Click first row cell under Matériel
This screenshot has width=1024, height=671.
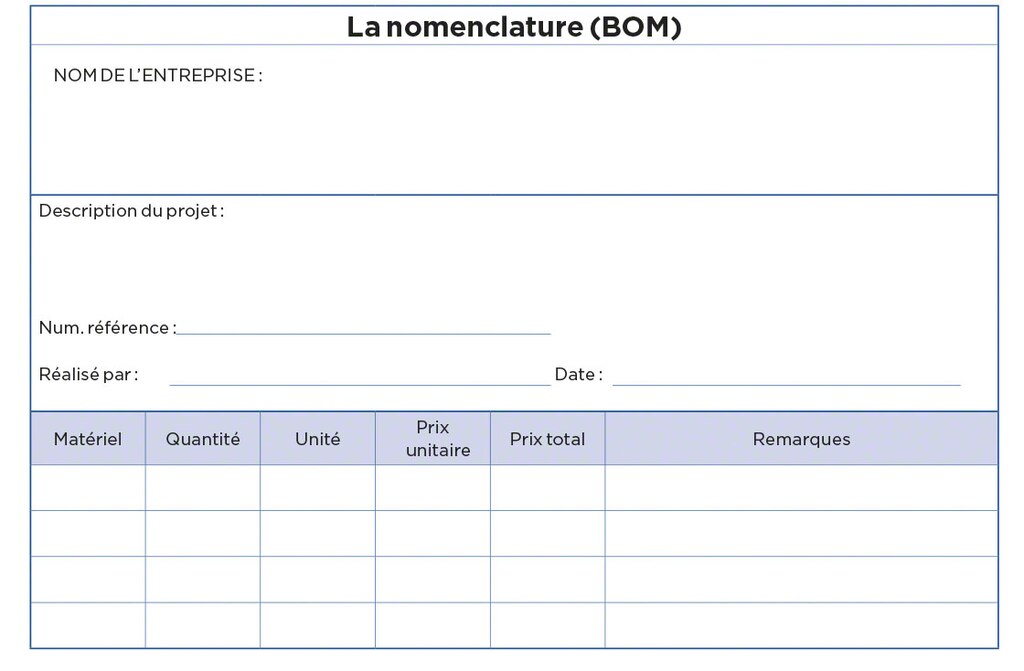coord(88,488)
